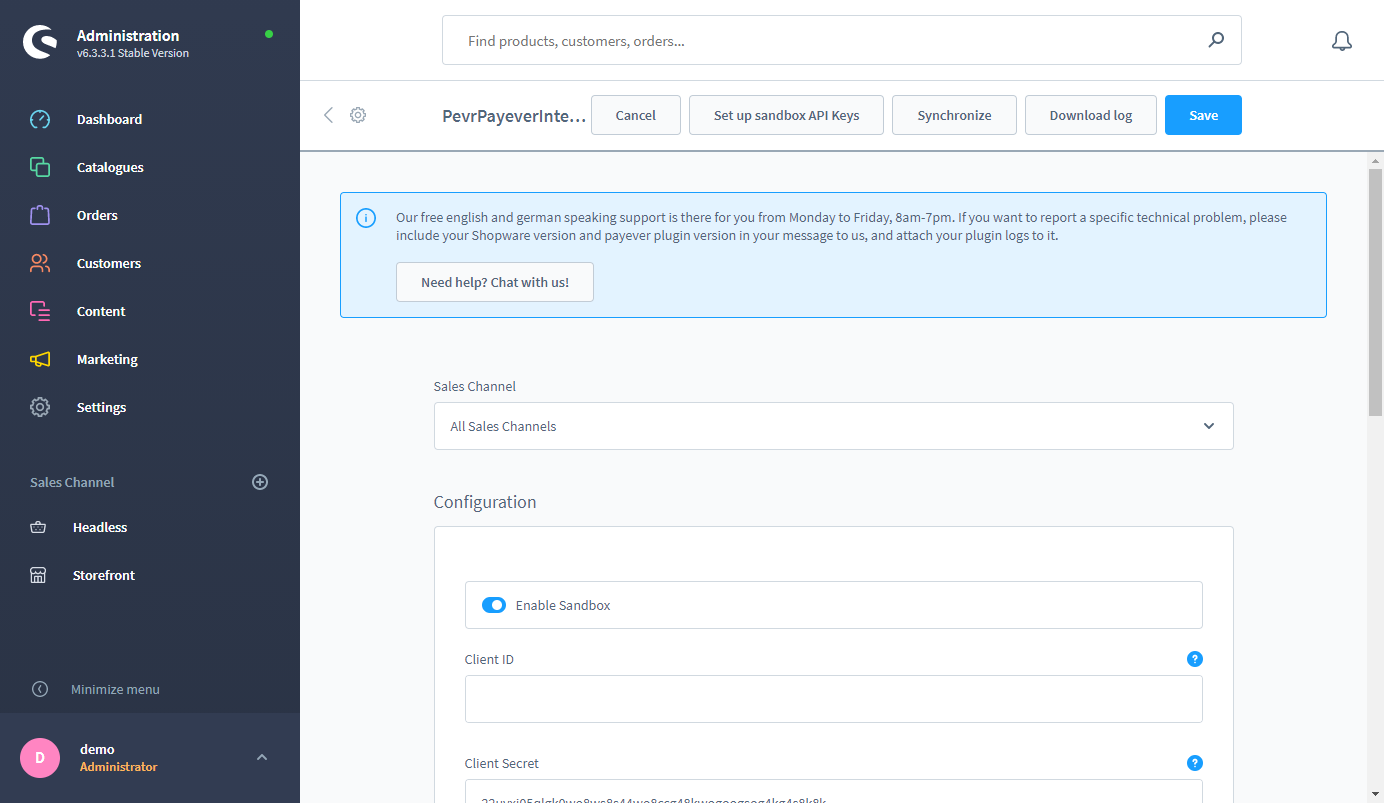Click the Customers people icon
The height and width of the screenshot is (803, 1384).
(40, 263)
